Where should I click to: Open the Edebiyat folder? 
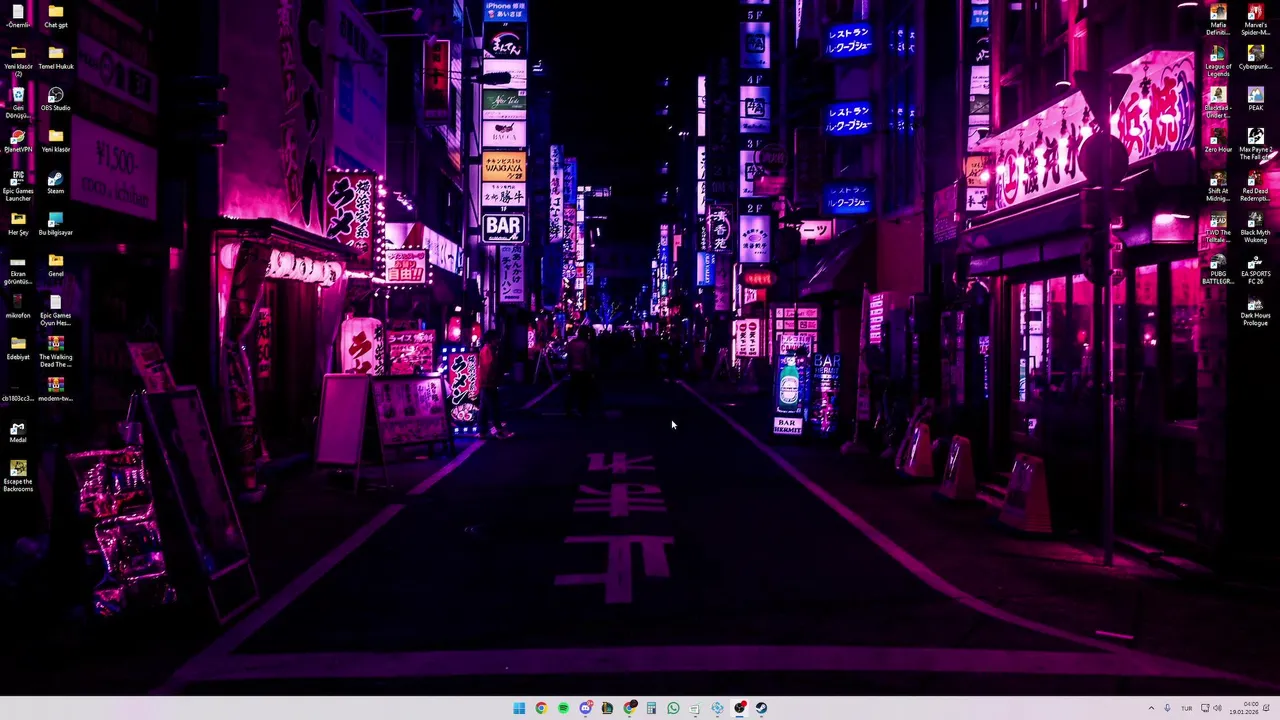(18, 349)
